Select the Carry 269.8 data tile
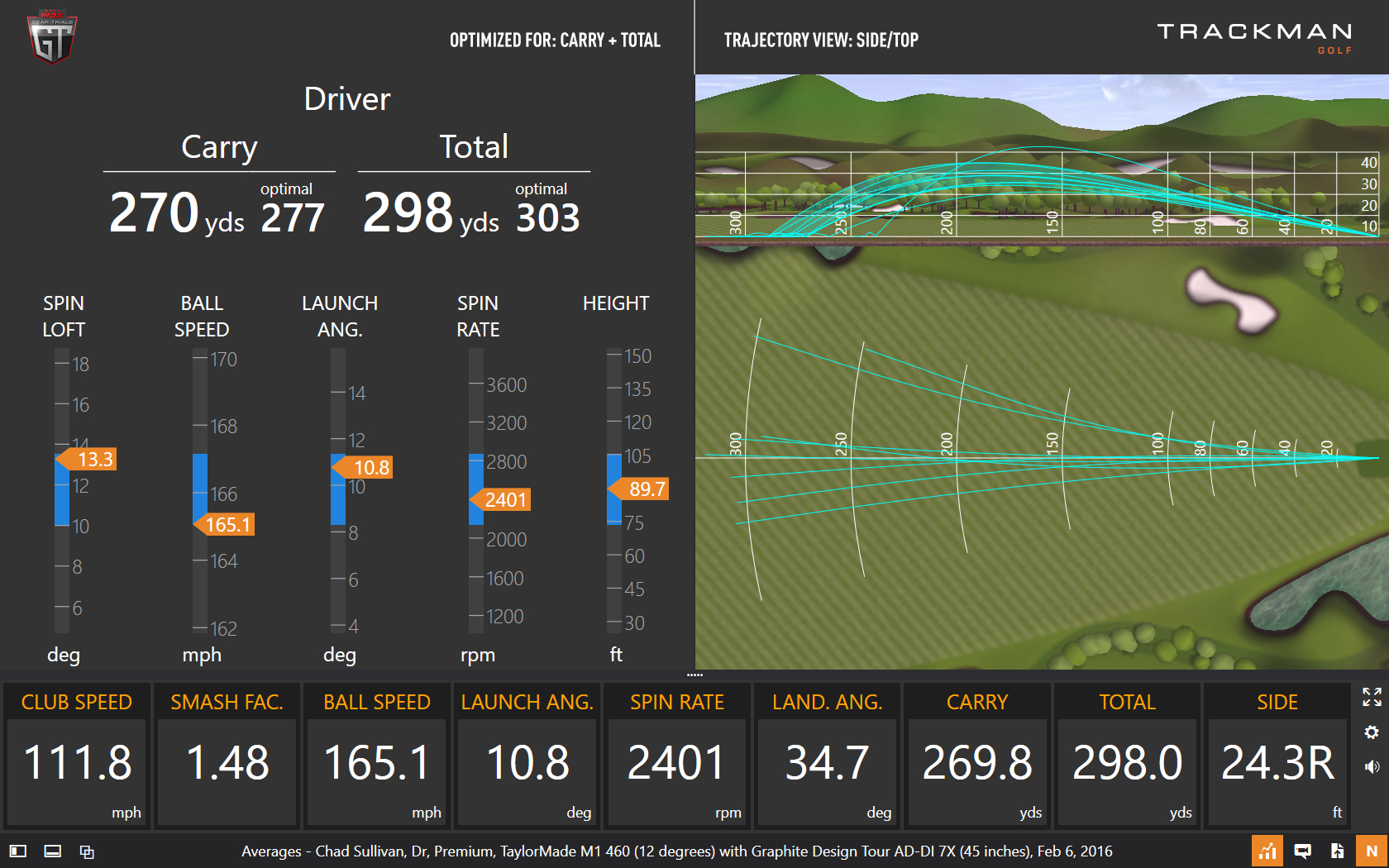This screenshot has height=868, width=1389. [x=976, y=755]
